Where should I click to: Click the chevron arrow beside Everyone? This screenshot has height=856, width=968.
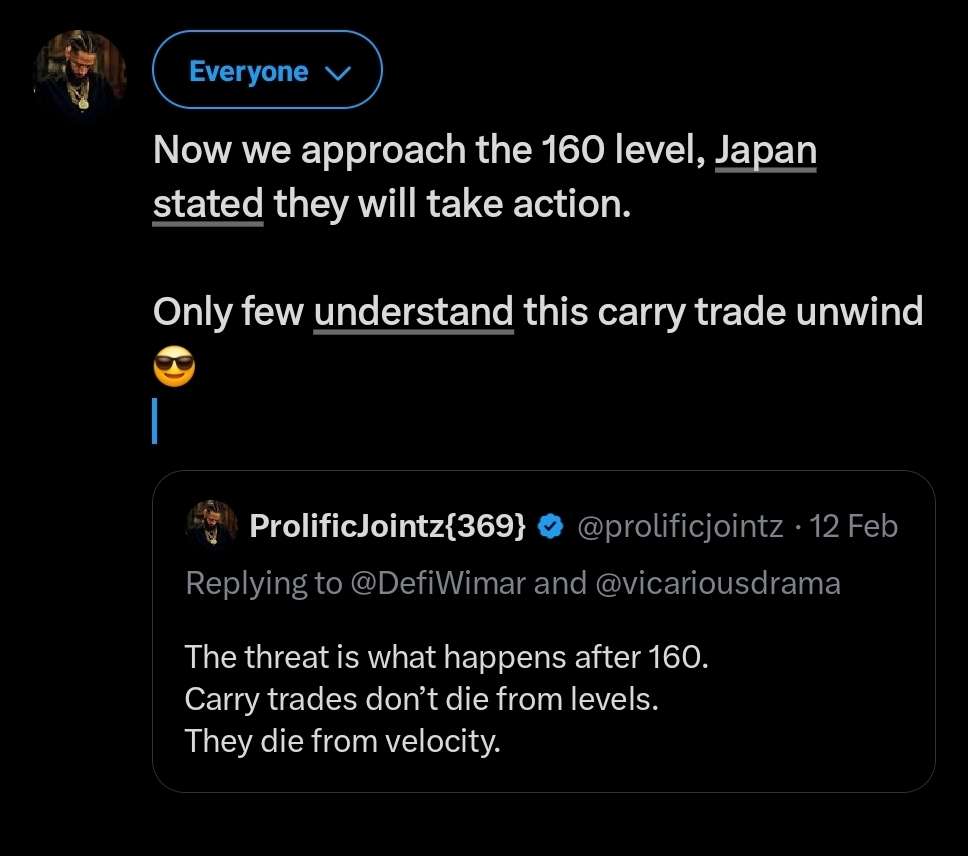point(339,72)
